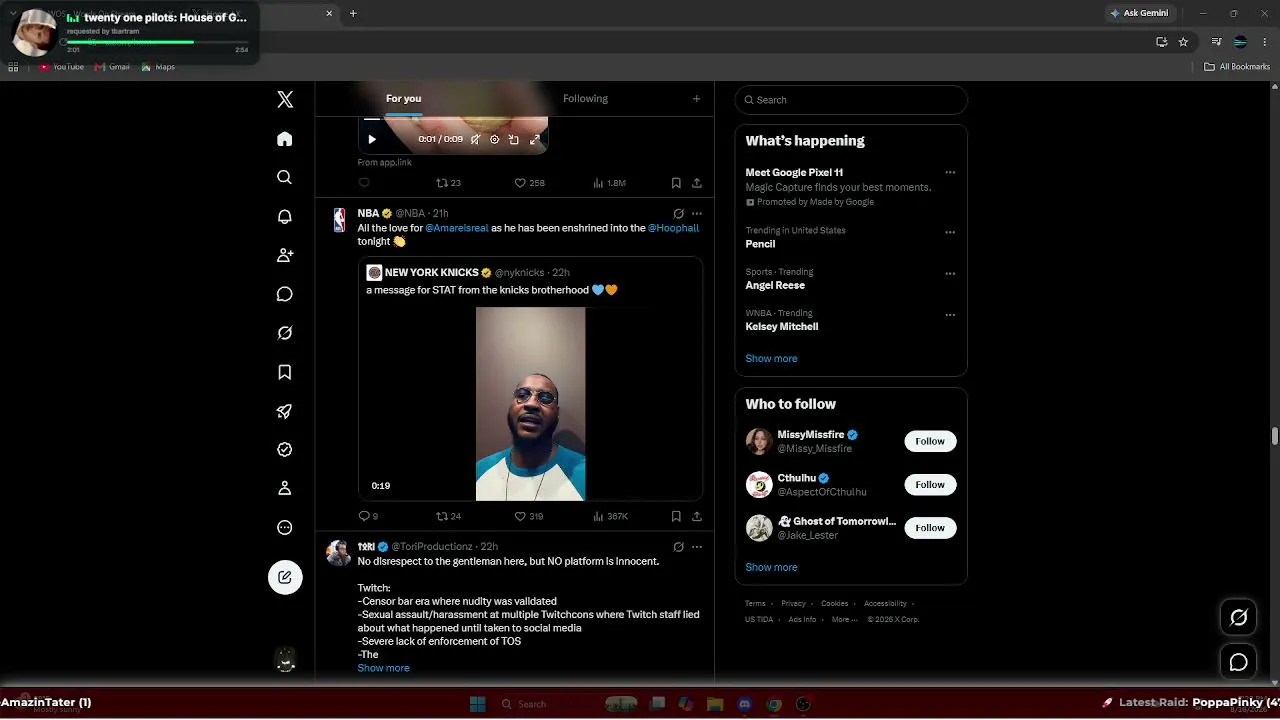The height and width of the screenshot is (720, 1280).
Task: Repost the NBA post with 24 reposts
Action: (x=448, y=516)
